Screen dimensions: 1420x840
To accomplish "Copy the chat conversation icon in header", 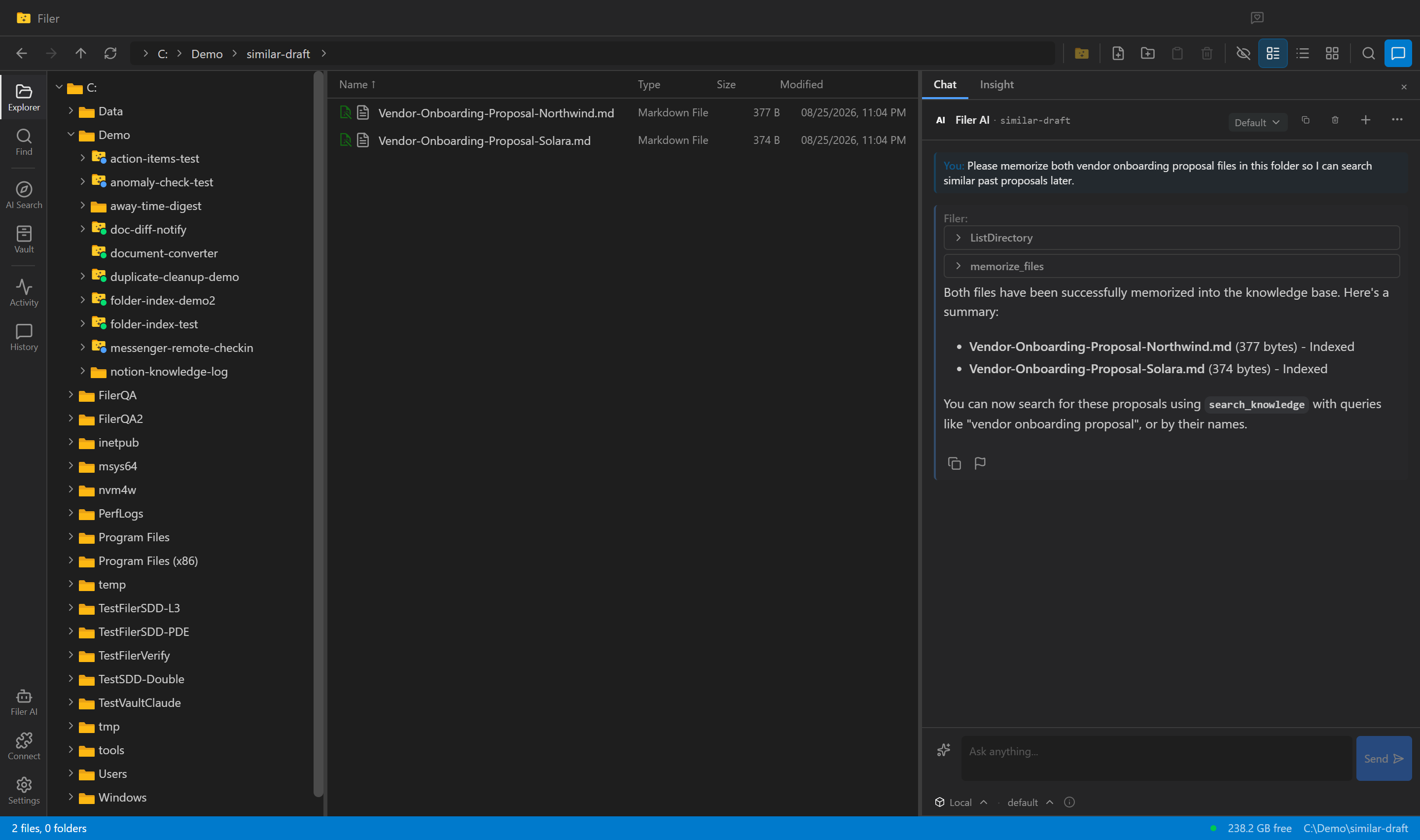I will (x=1306, y=120).
